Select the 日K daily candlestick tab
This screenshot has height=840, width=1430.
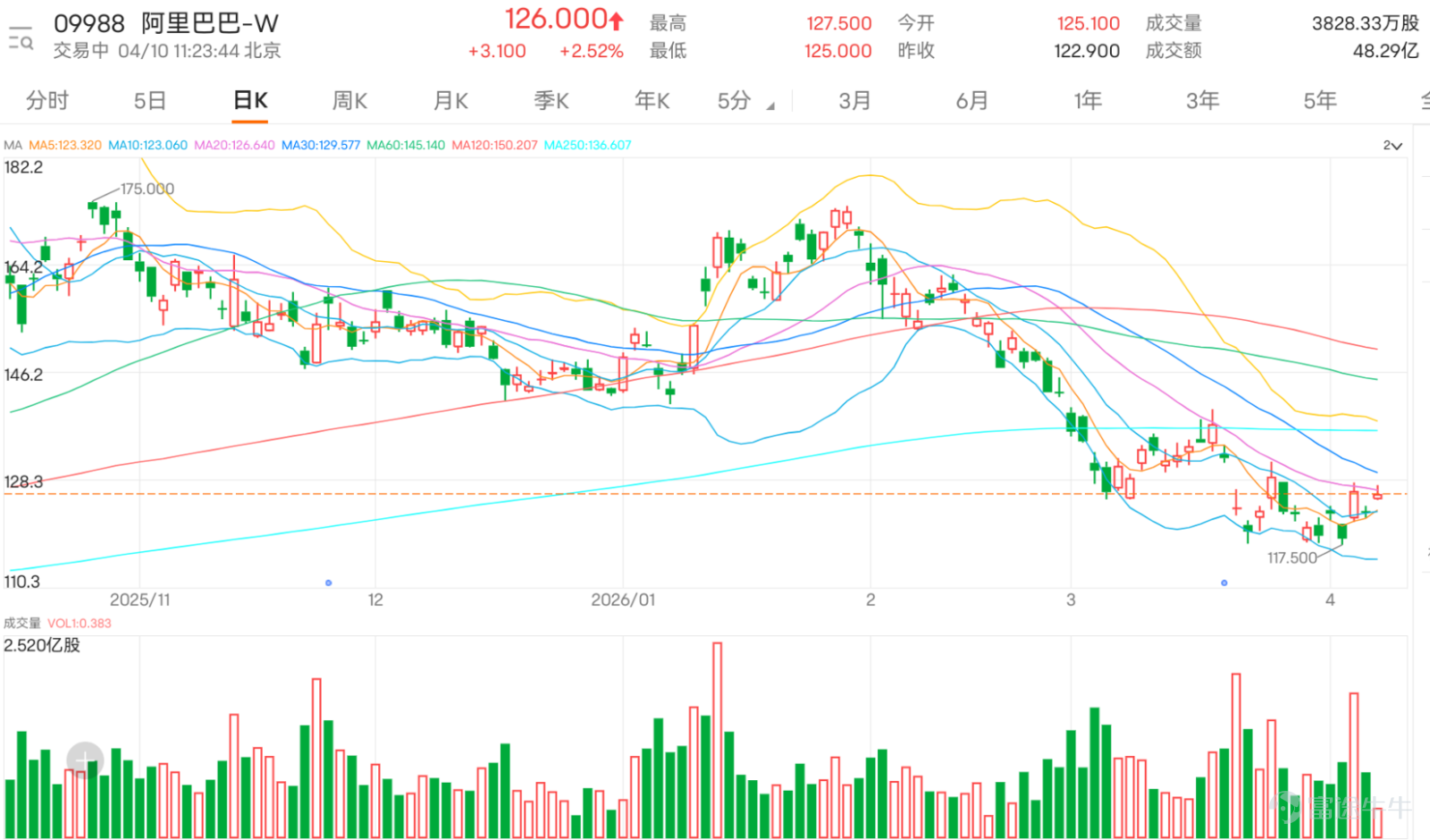click(x=250, y=100)
